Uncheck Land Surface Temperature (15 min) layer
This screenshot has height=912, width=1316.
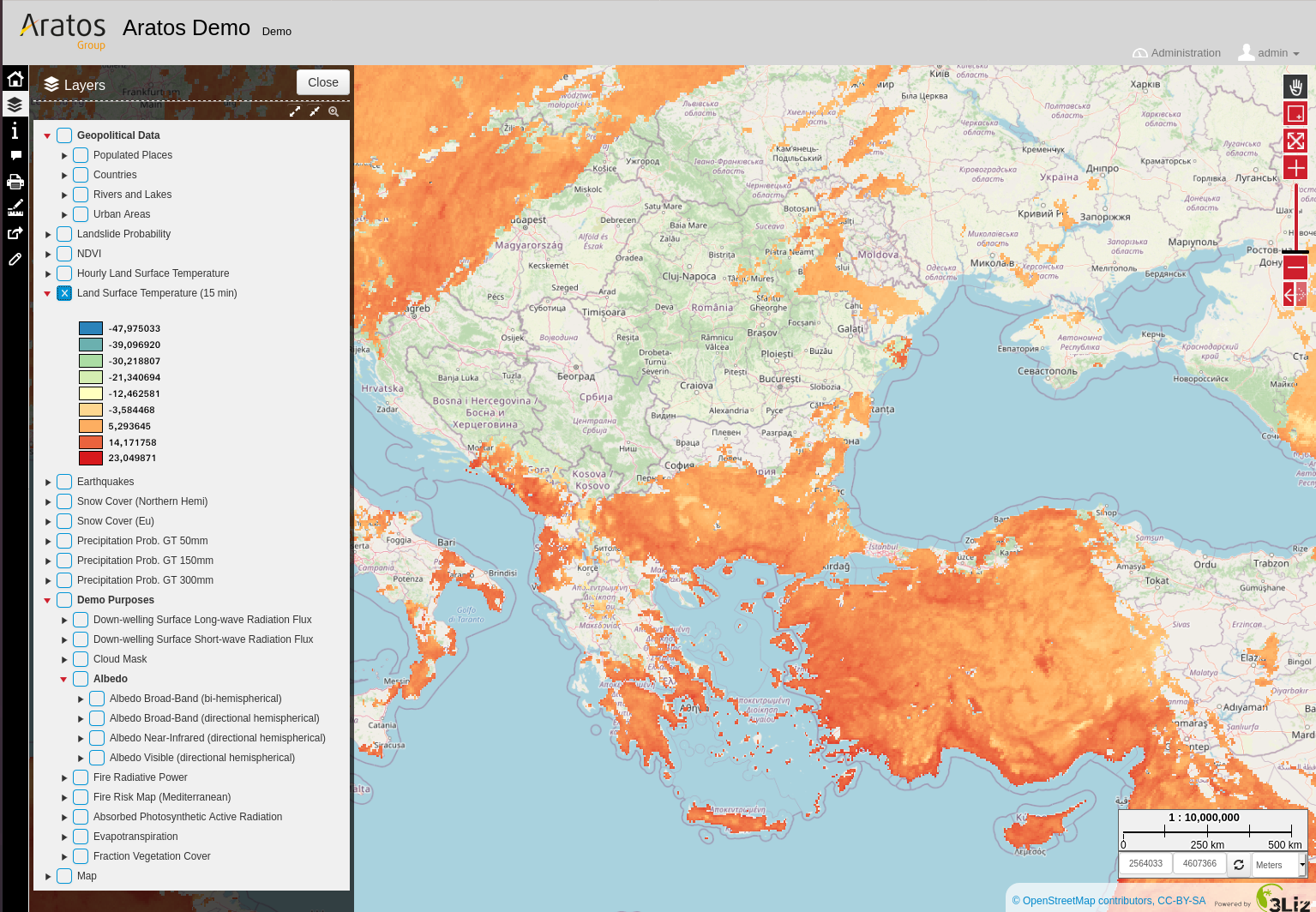[64, 293]
